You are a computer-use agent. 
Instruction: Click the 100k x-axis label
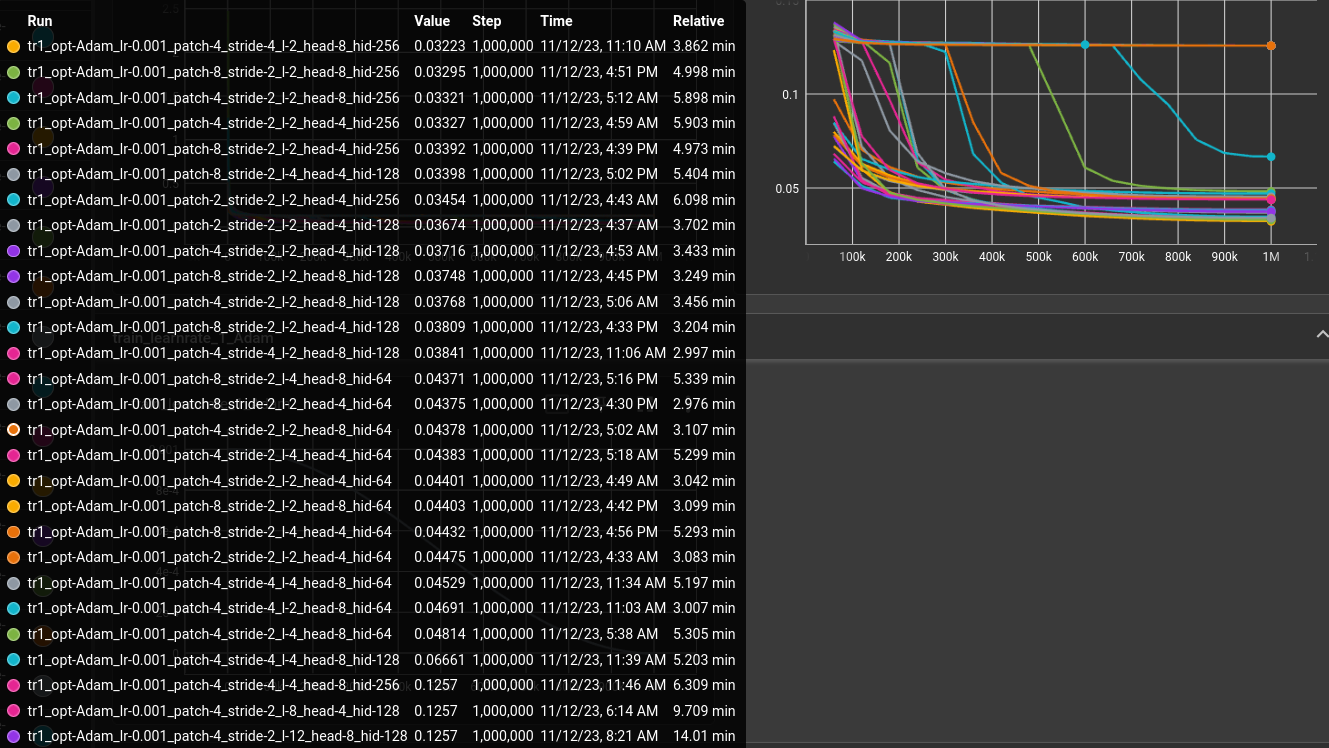pos(852,257)
